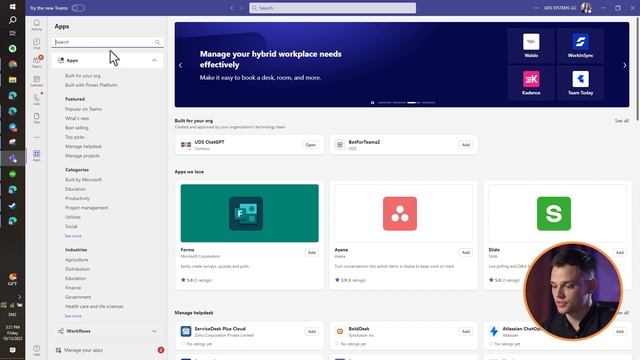640x360 pixels.
Task: Click the Kadence app tile in banner
Action: [531, 83]
